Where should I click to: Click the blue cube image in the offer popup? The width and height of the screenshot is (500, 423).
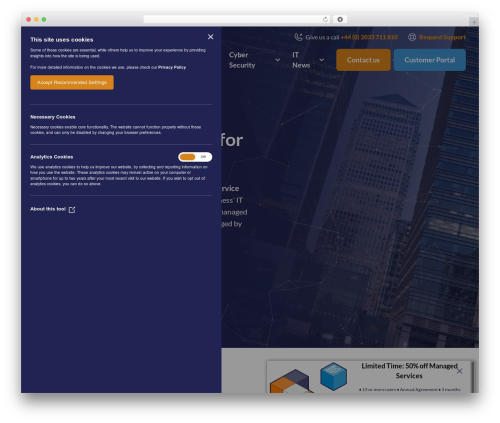coord(333,376)
